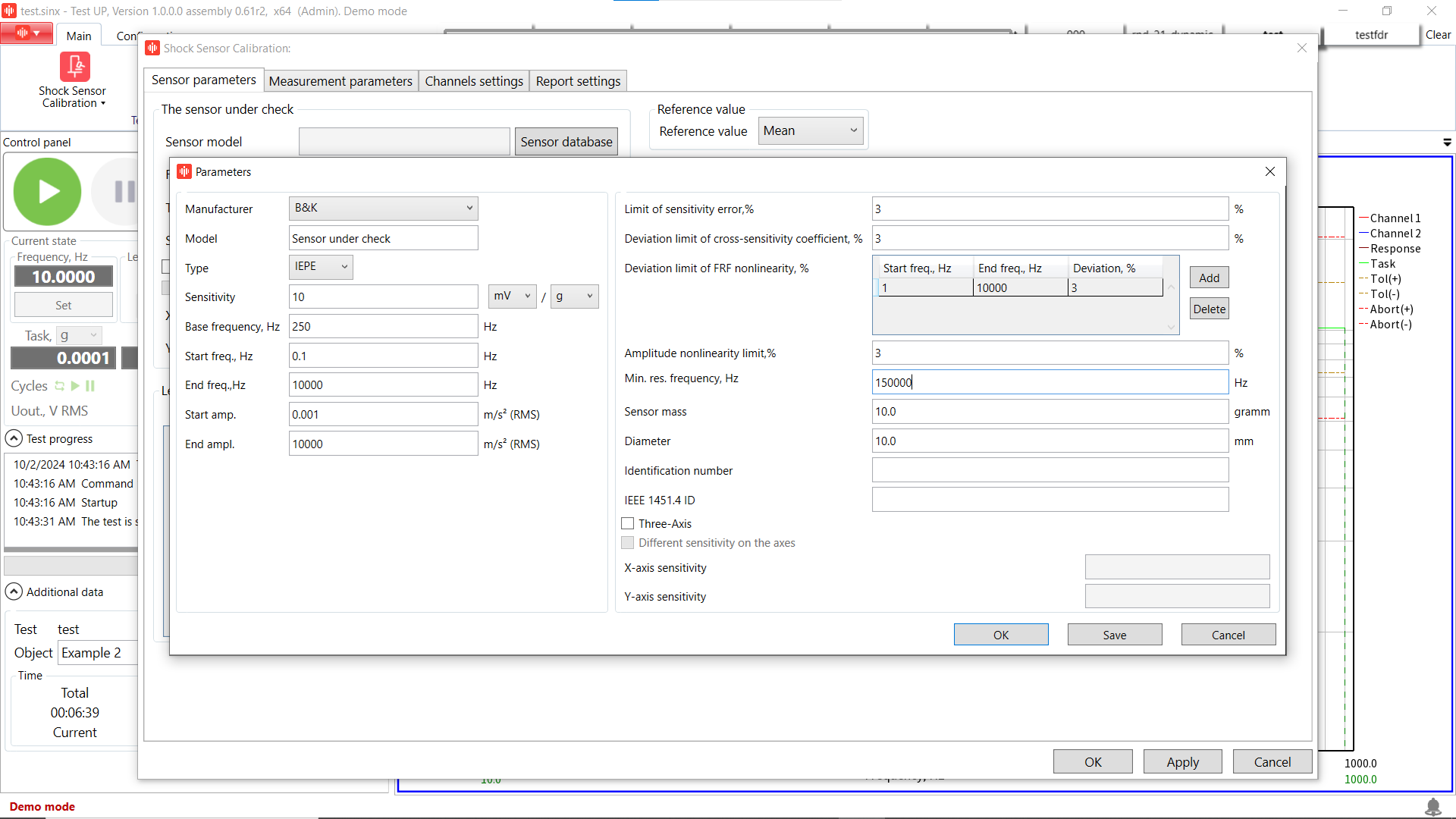Viewport: 1456px width, 819px height.
Task: Open the Manufacturer dropdown
Action: click(x=383, y=208)
